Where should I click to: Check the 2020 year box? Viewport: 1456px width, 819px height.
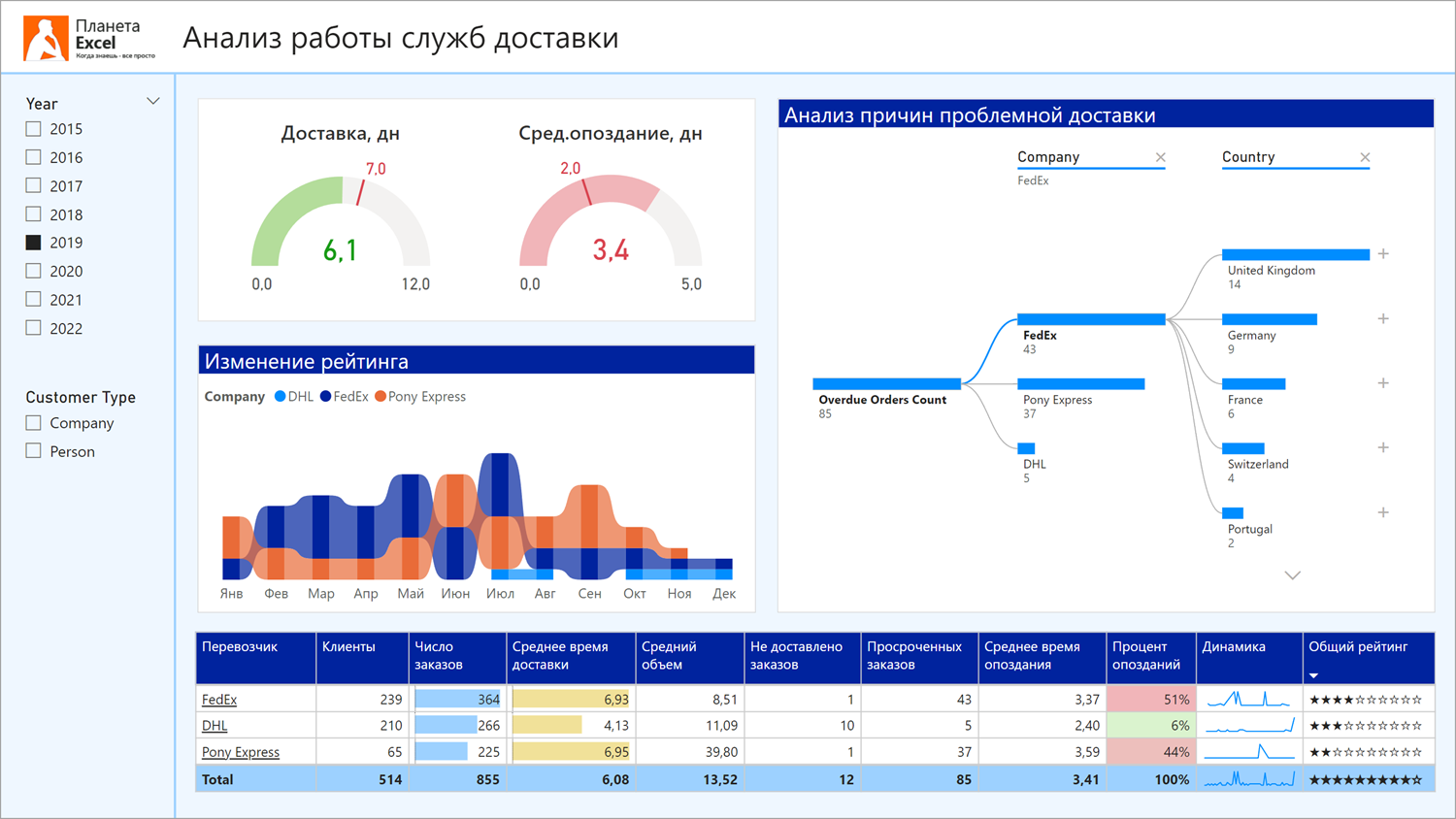click(33, 271)
